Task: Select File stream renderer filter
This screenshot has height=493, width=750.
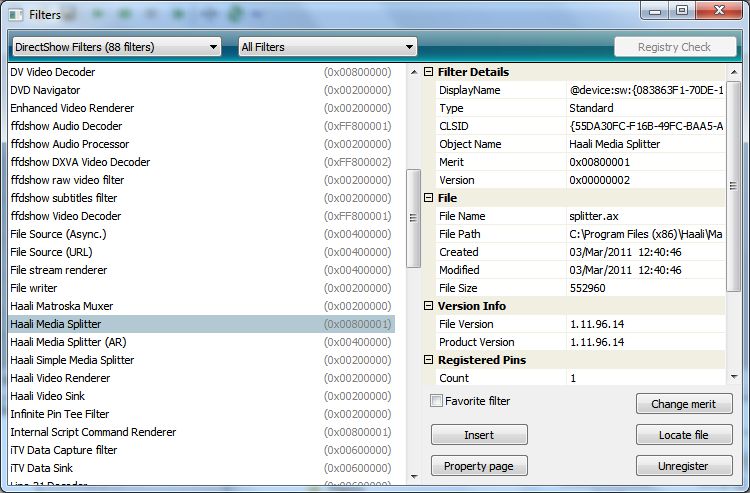Action: pos(201,270)
